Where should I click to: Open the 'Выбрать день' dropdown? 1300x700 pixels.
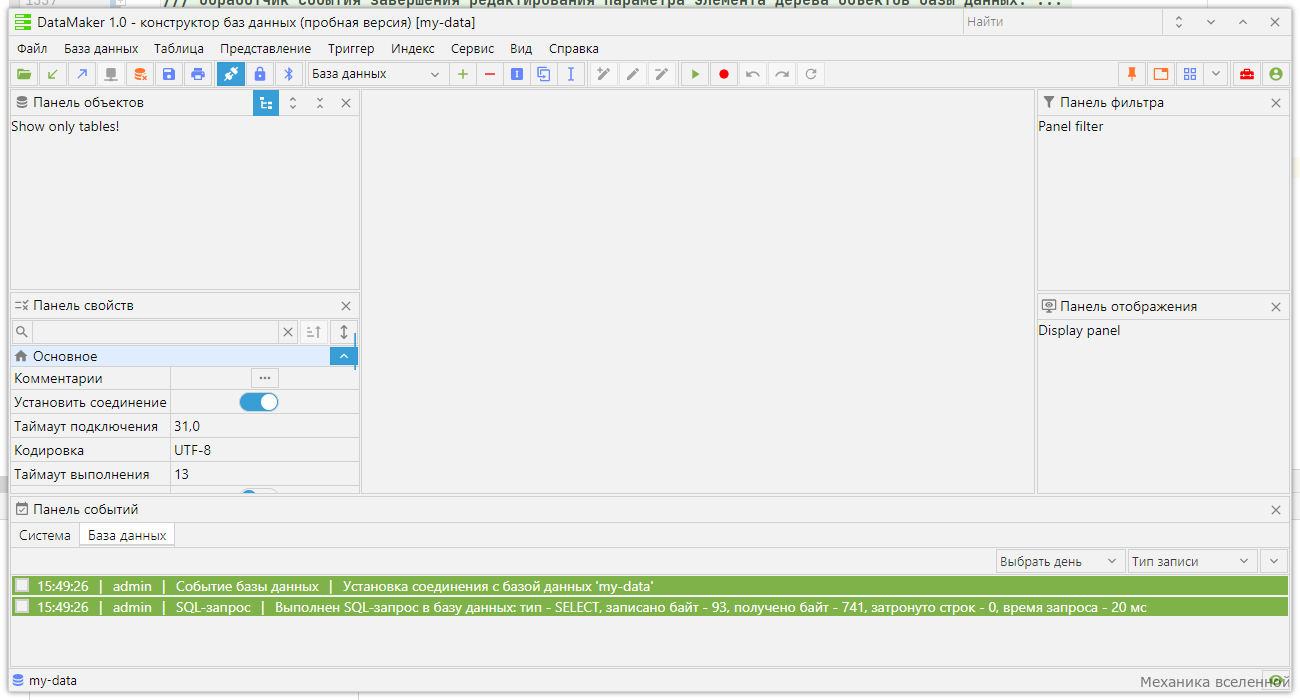(x=1060, y=561)
